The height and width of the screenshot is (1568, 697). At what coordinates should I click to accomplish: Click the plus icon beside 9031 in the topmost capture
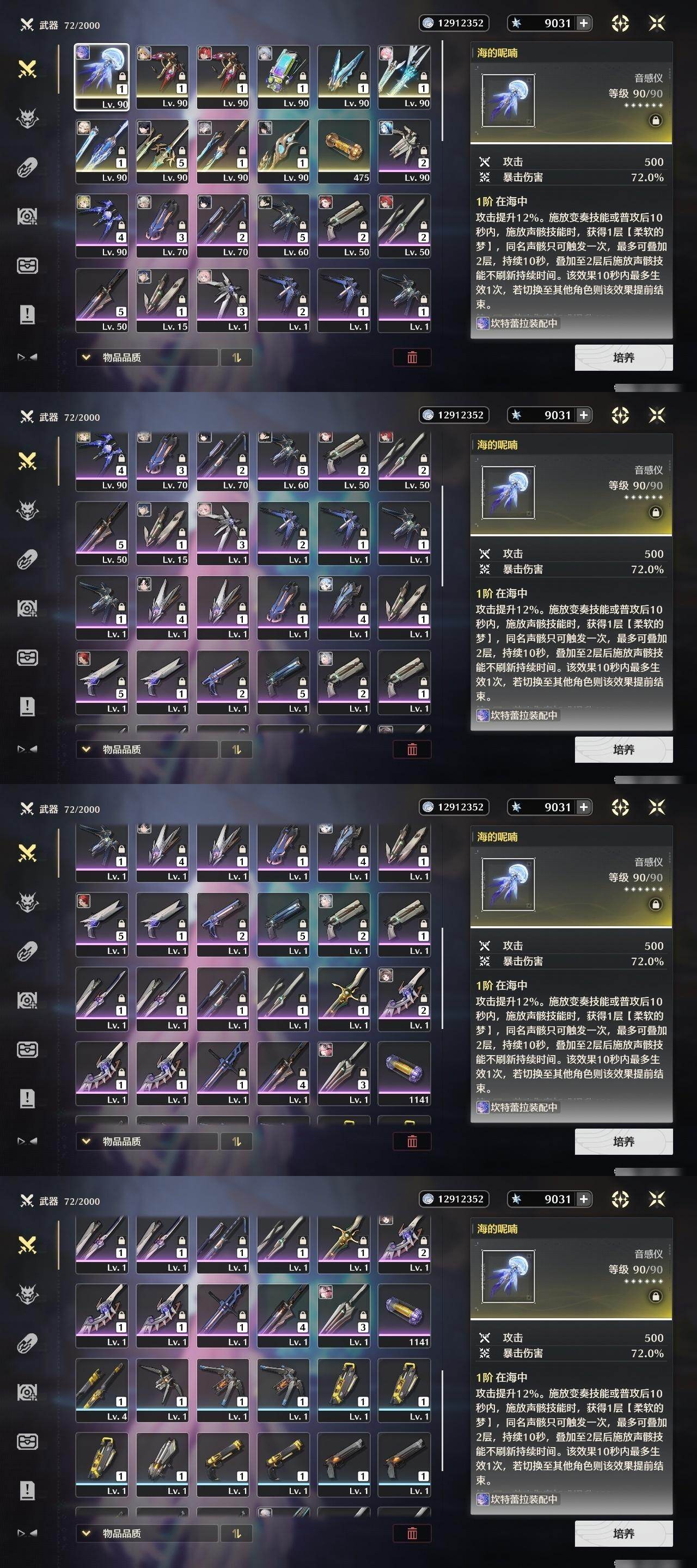584,23
